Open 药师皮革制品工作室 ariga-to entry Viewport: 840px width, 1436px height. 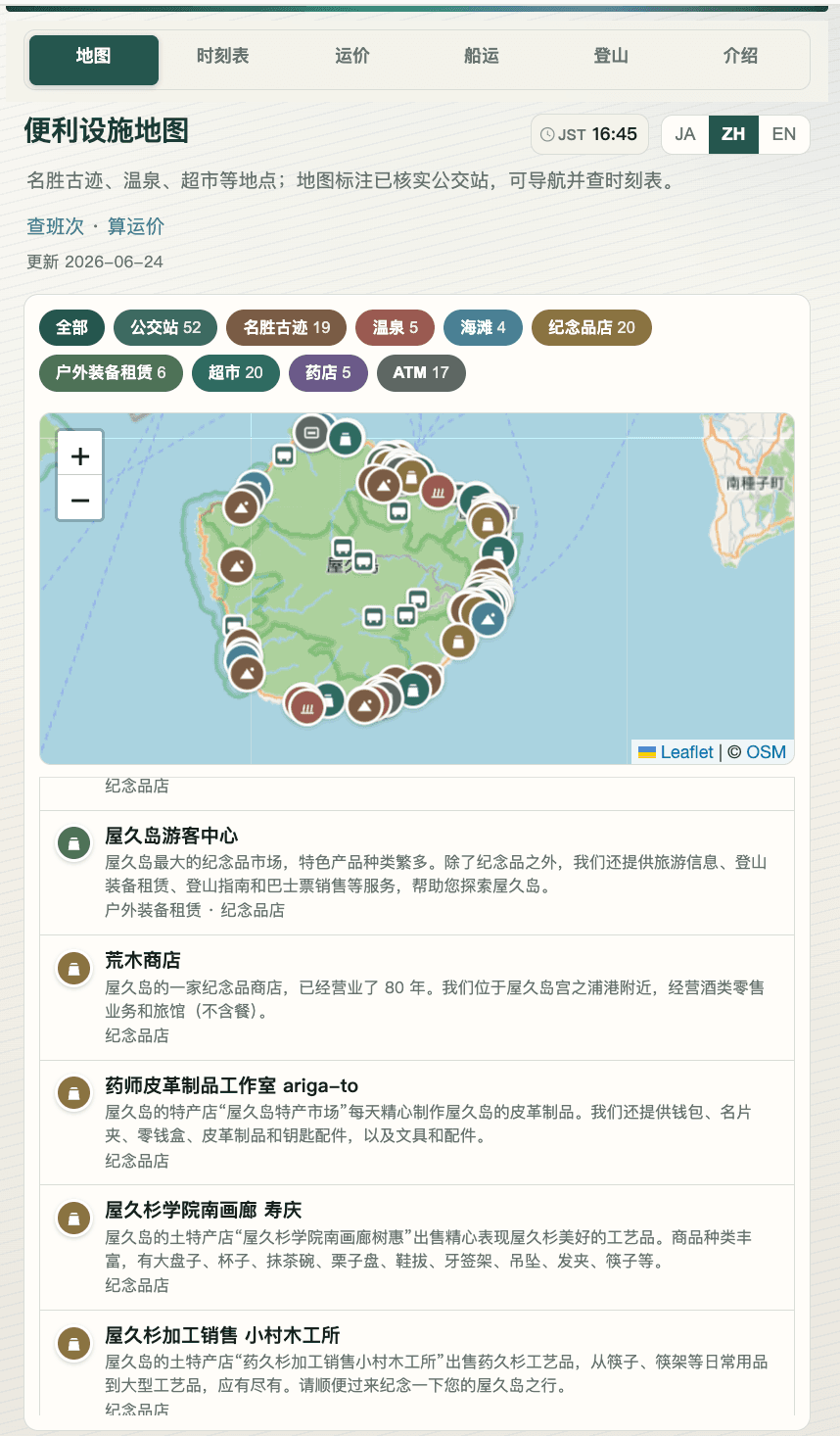click(417, 1123)
